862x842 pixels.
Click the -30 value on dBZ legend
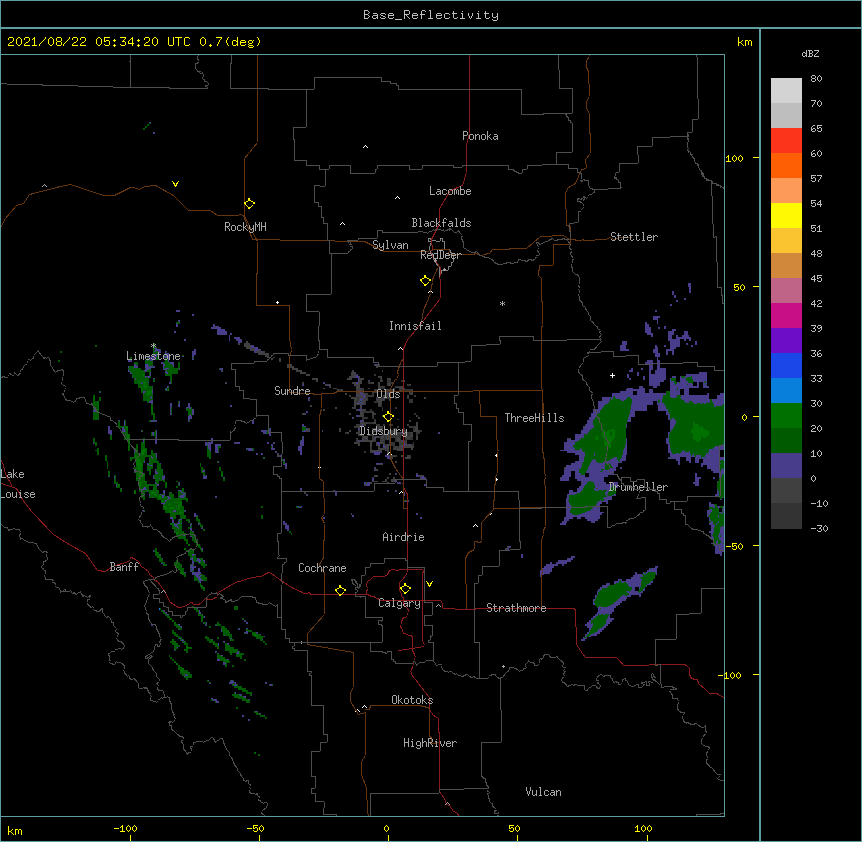point(819,529)
